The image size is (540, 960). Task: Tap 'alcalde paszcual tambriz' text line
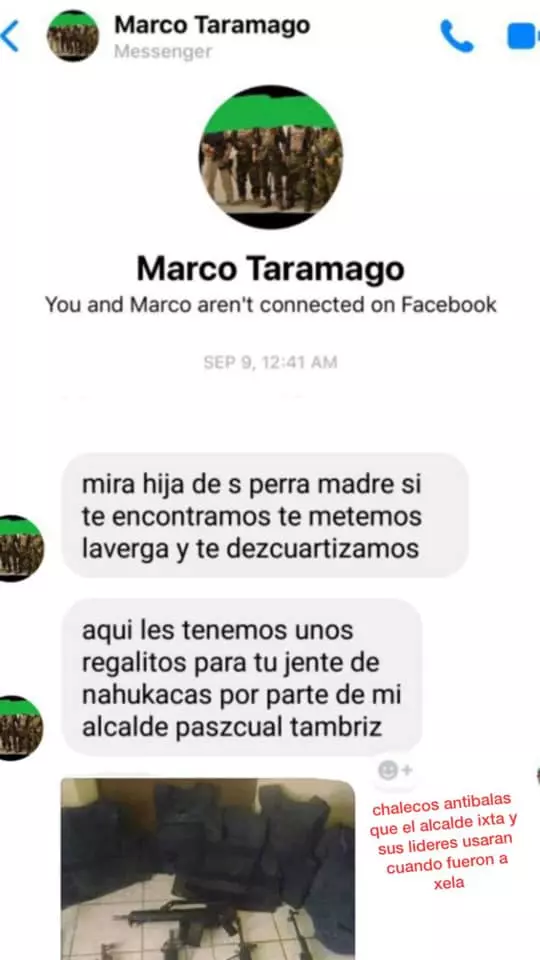[x=231, y=727]
